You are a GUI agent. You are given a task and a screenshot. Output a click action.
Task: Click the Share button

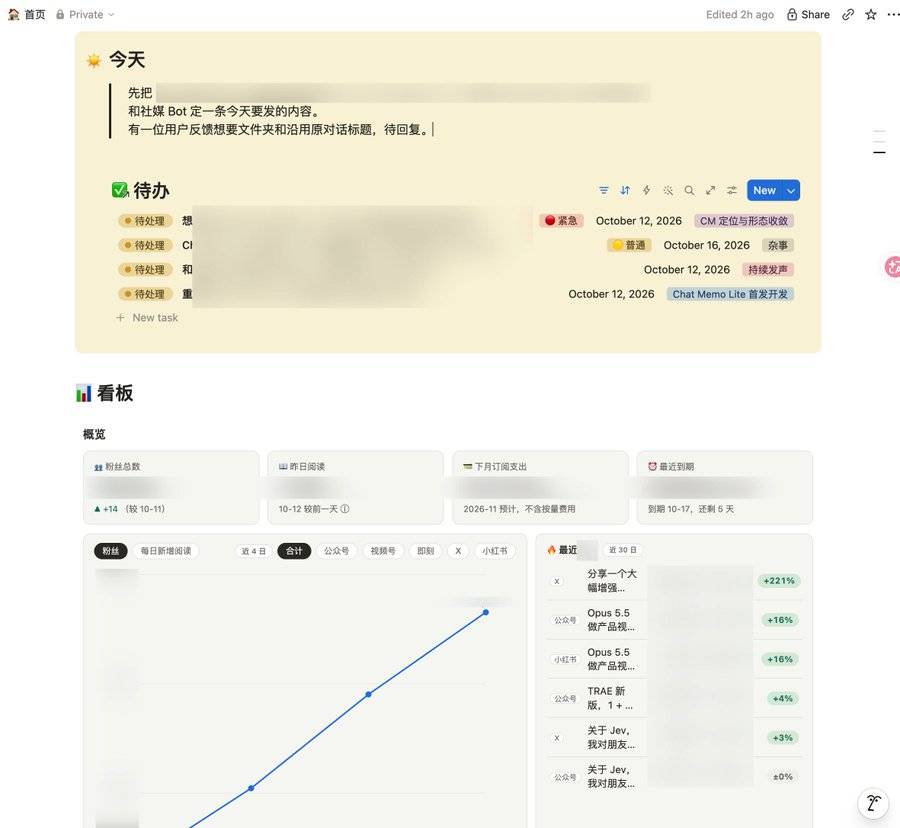(x=808, y=14)
